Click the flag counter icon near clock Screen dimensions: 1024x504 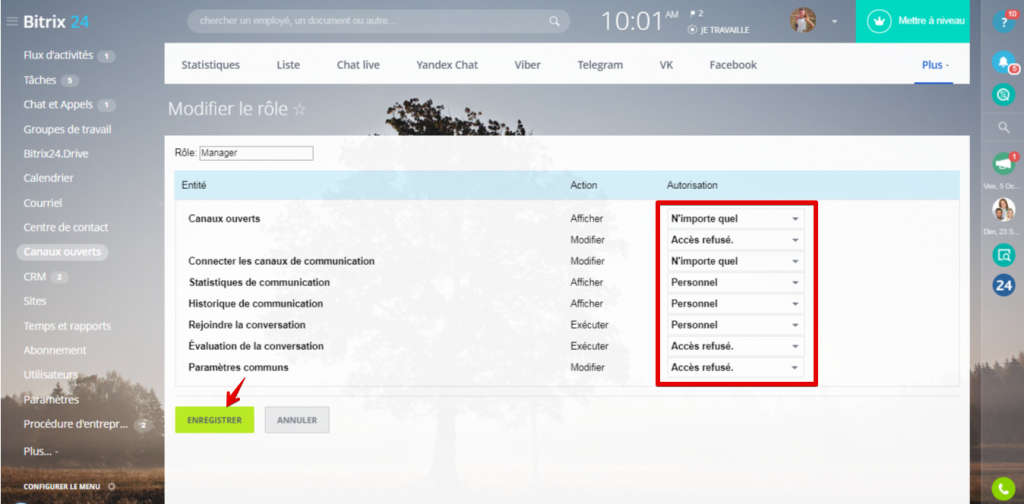coord(696,13)
